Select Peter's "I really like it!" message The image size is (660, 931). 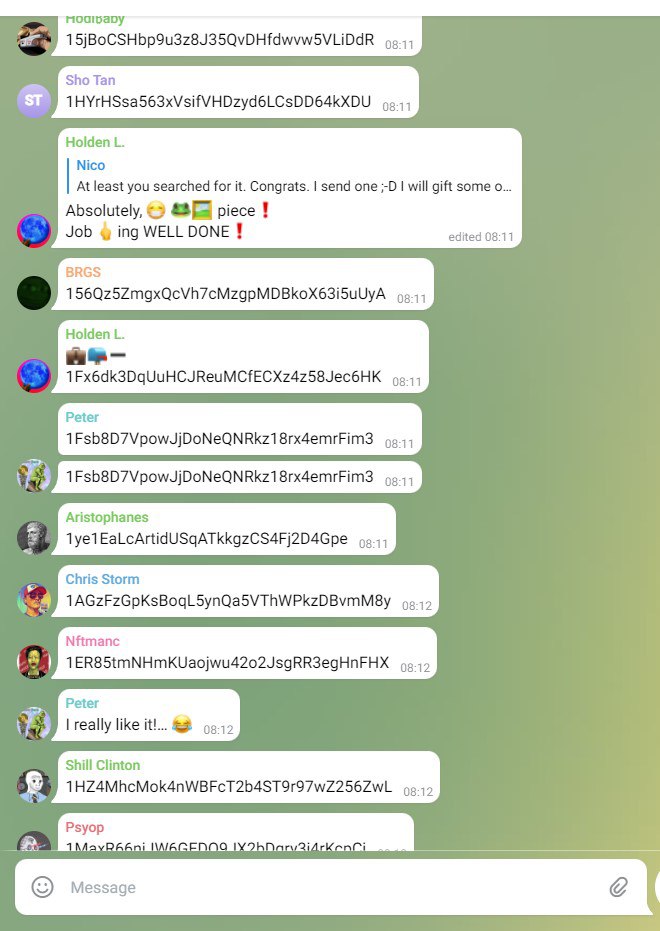pyautogui.click(x=148, y=715)
